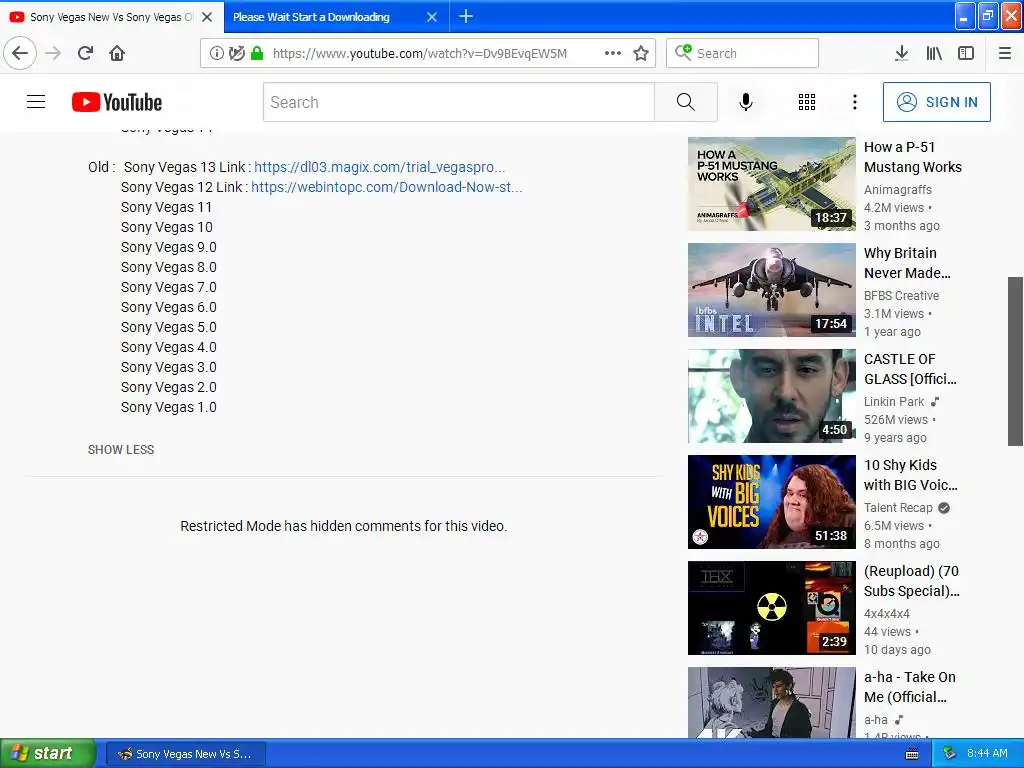Open a new browser tab with plus button
The image size is (1024, 768).
(466, 16)
